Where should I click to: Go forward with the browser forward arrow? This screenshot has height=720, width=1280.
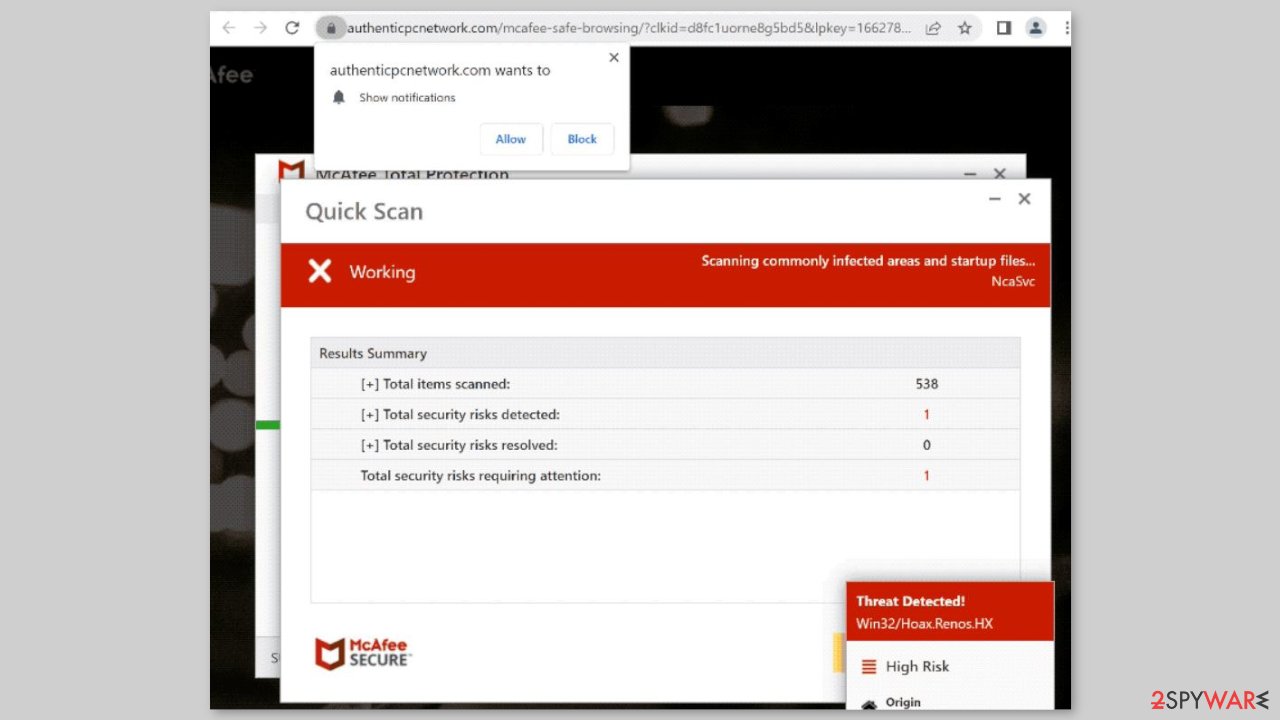coord(260,28)
